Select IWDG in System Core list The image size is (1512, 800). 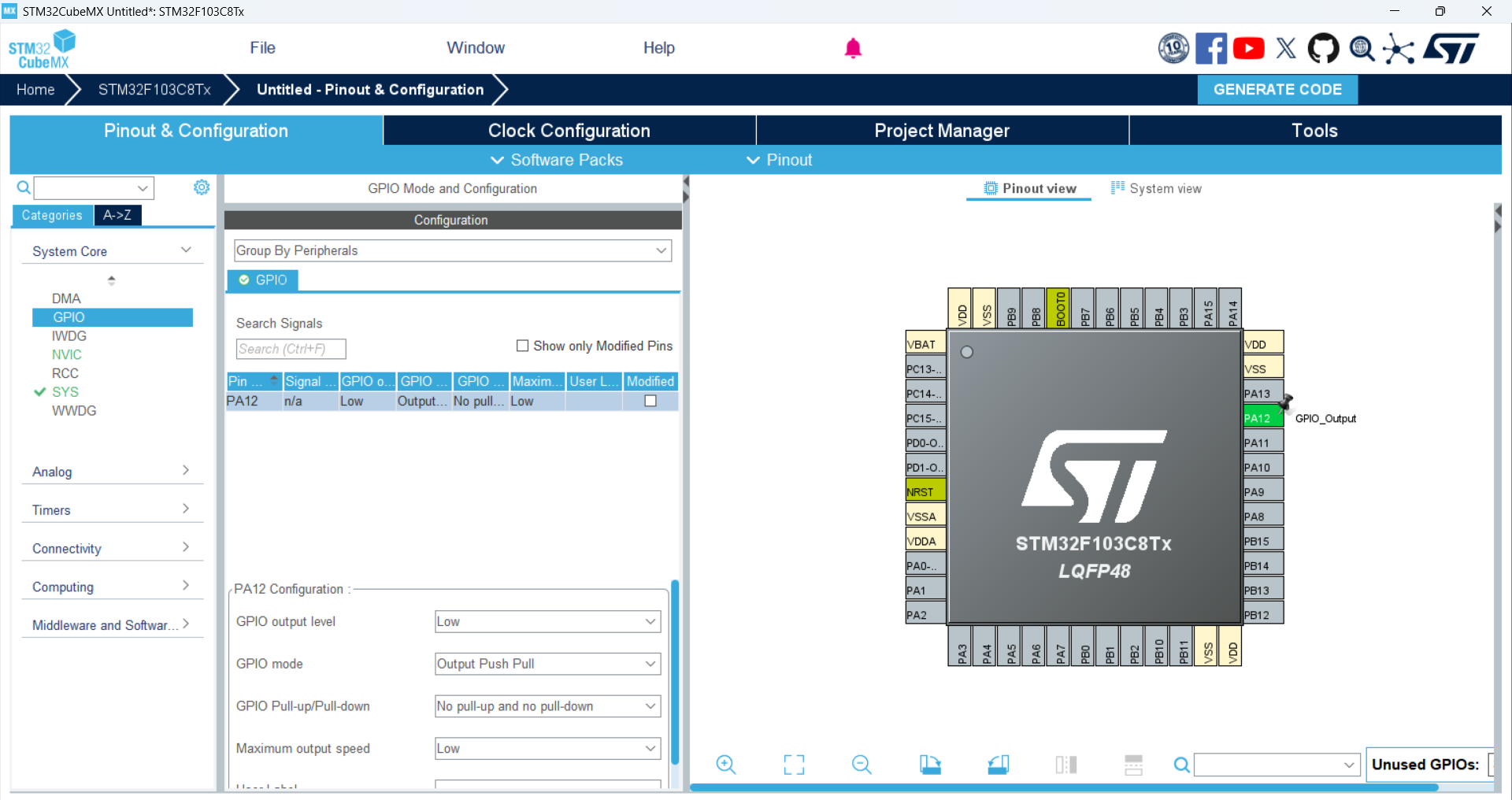(69, 336)
